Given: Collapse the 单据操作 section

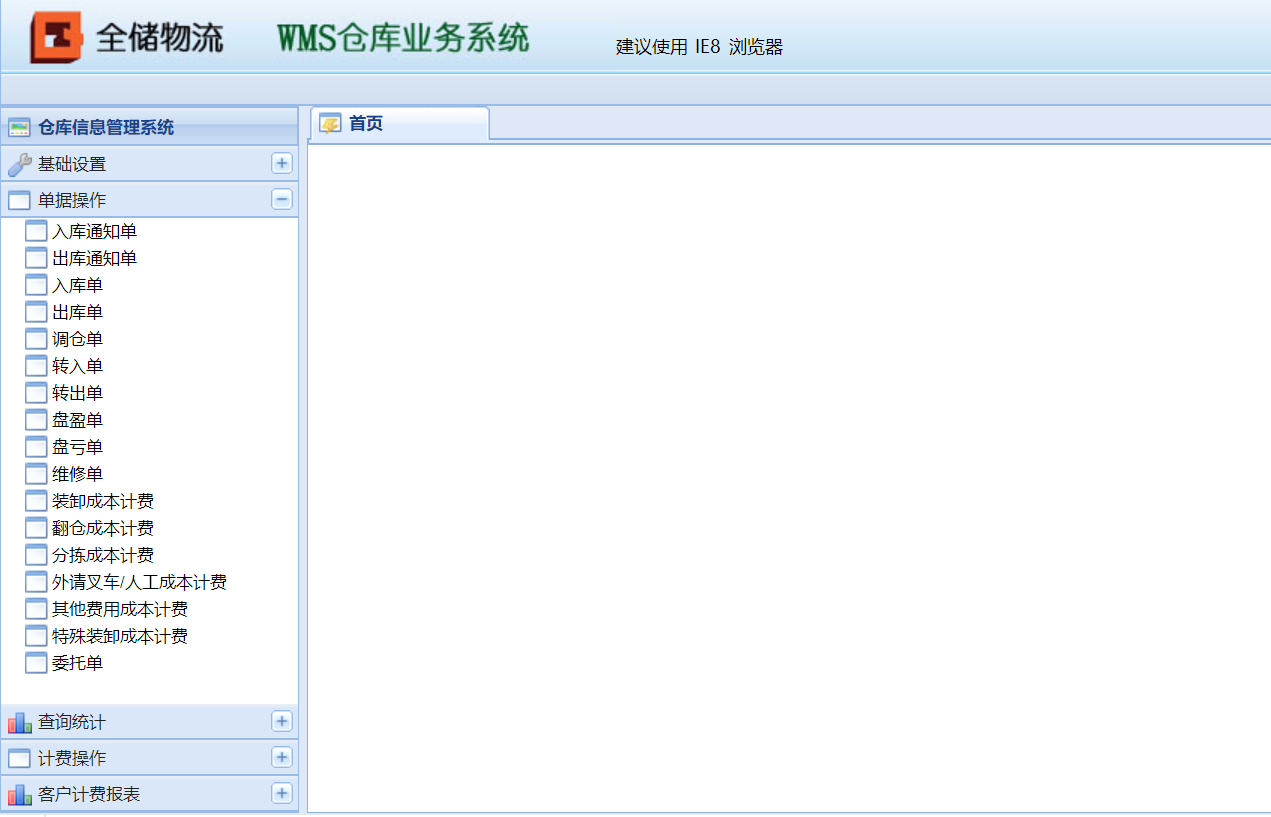Looking at the screenshot, I should [282, 199].
